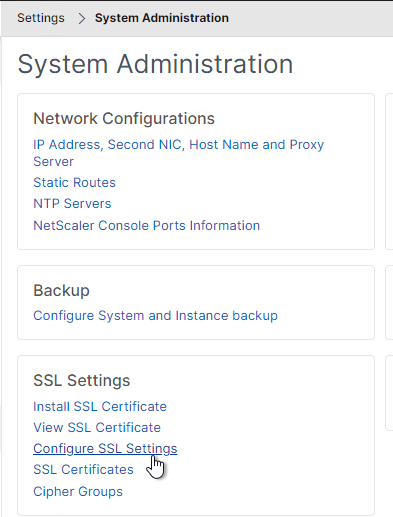Click the partially visible card beside SSL Settings
This screenshot has width=393, height=517.
(x=389, y=393)
